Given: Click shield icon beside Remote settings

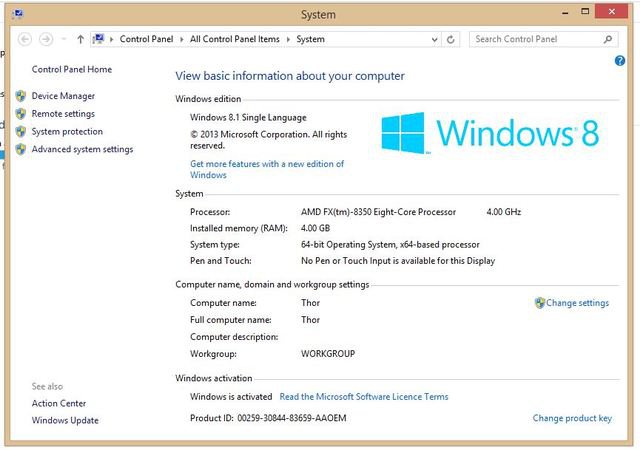Looking at the screenshot, I should (x=21, y=114).
